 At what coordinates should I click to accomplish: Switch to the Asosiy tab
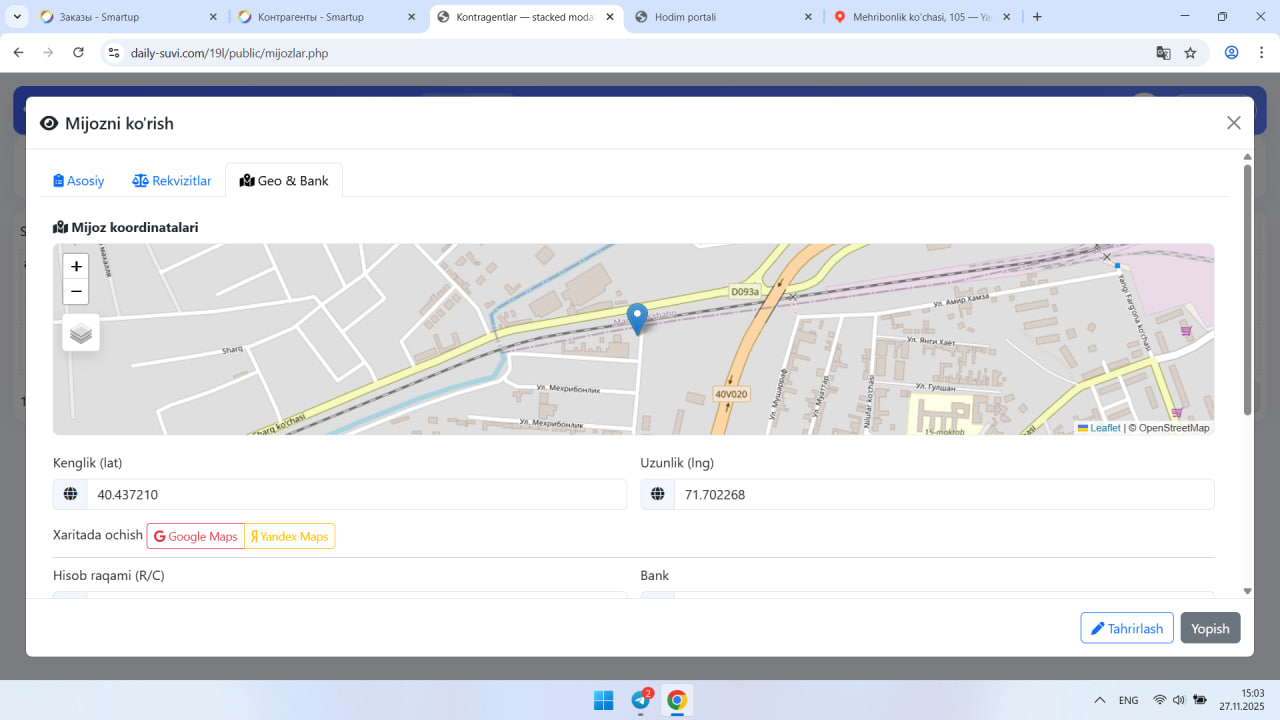point(79,181)
